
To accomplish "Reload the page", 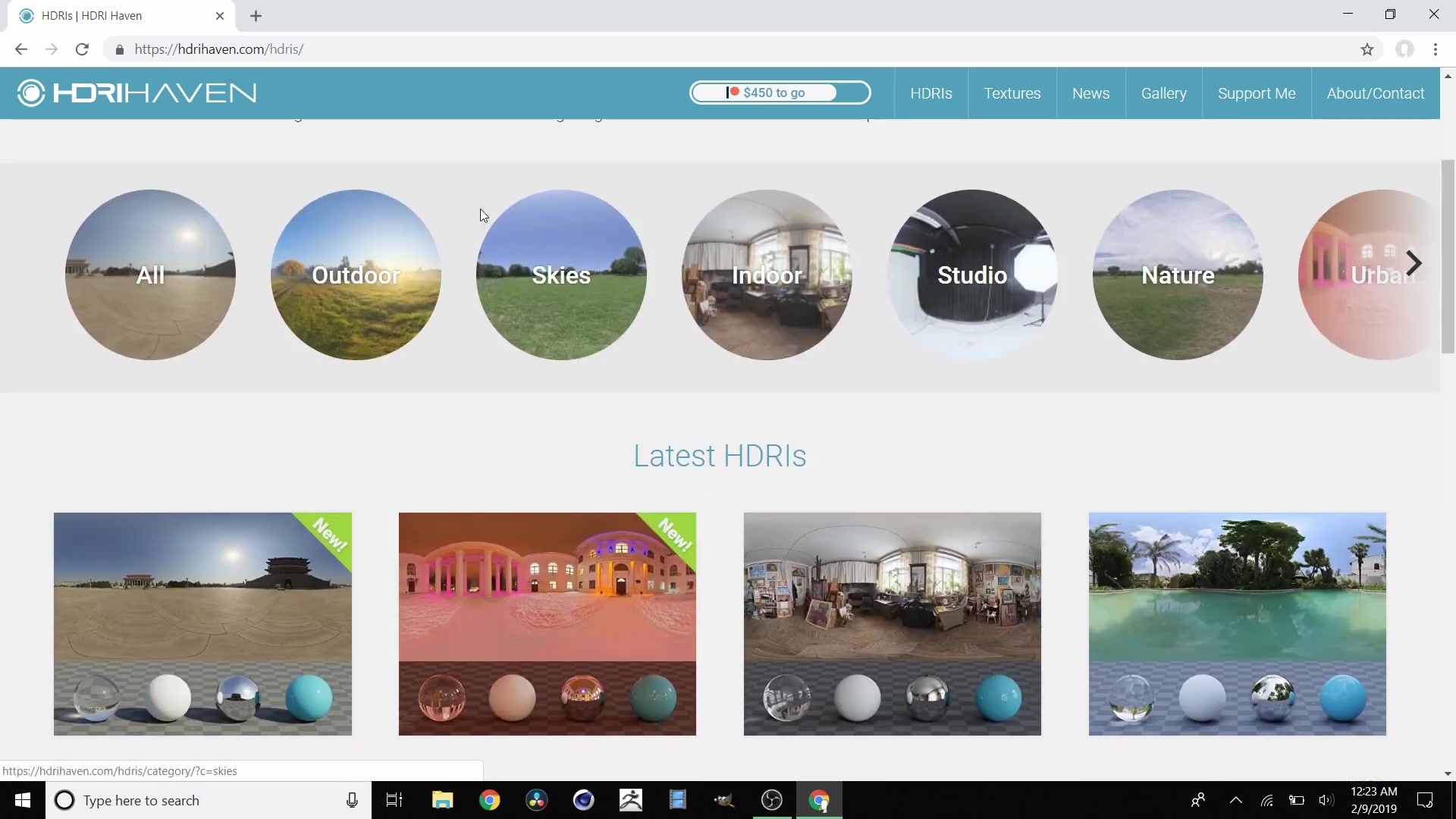I will (82, 49).
